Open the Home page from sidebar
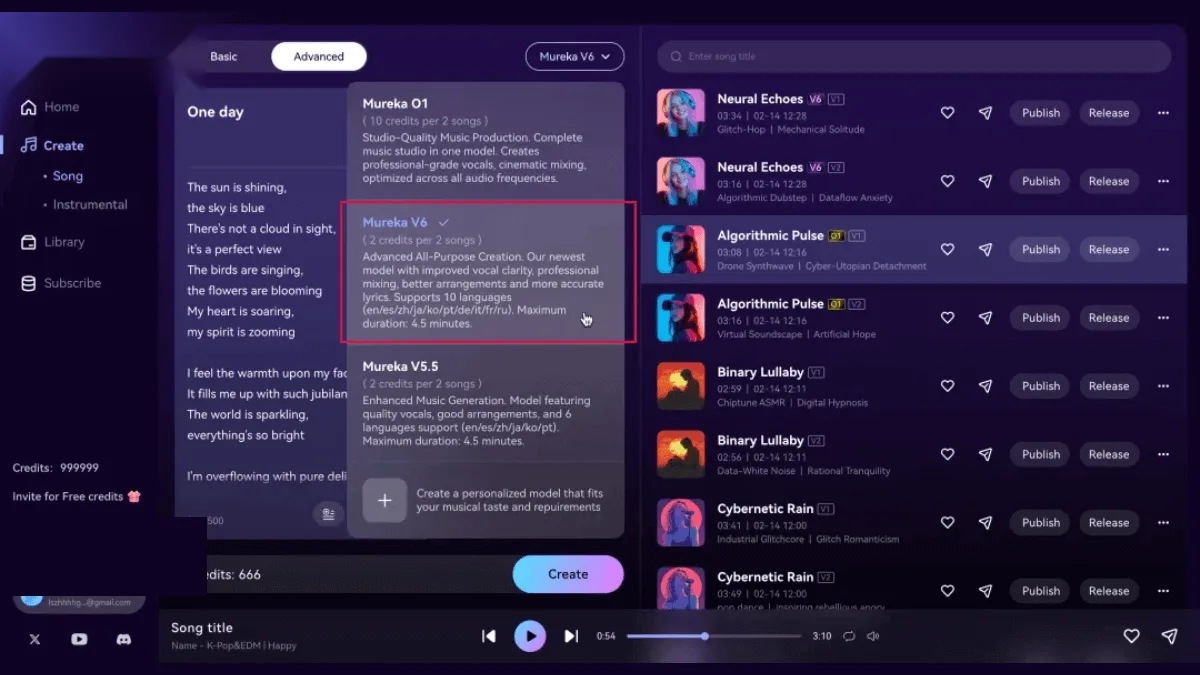Image resolution: width=1200 pixels, height=675 pixels. click(50, 107)
